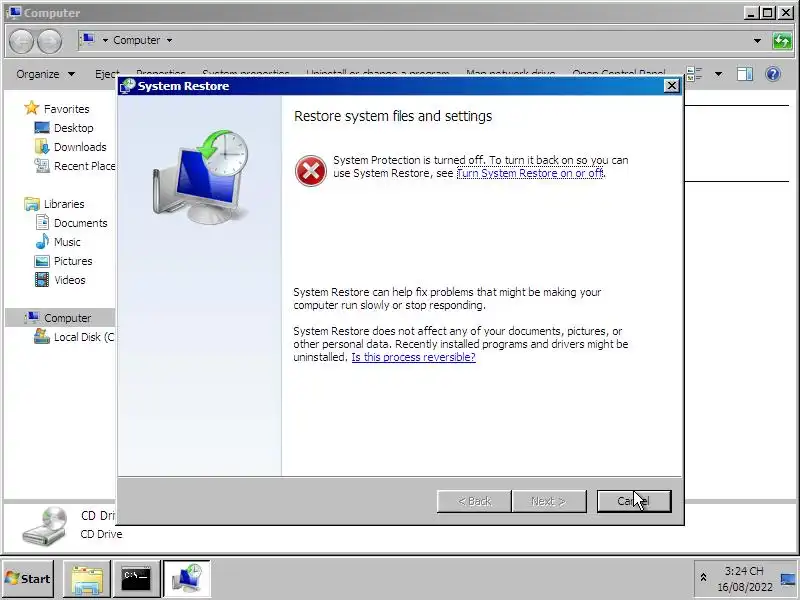Click the Downloads folder icon
Viewport: 800px width, 600px height.
coord(42,146)
